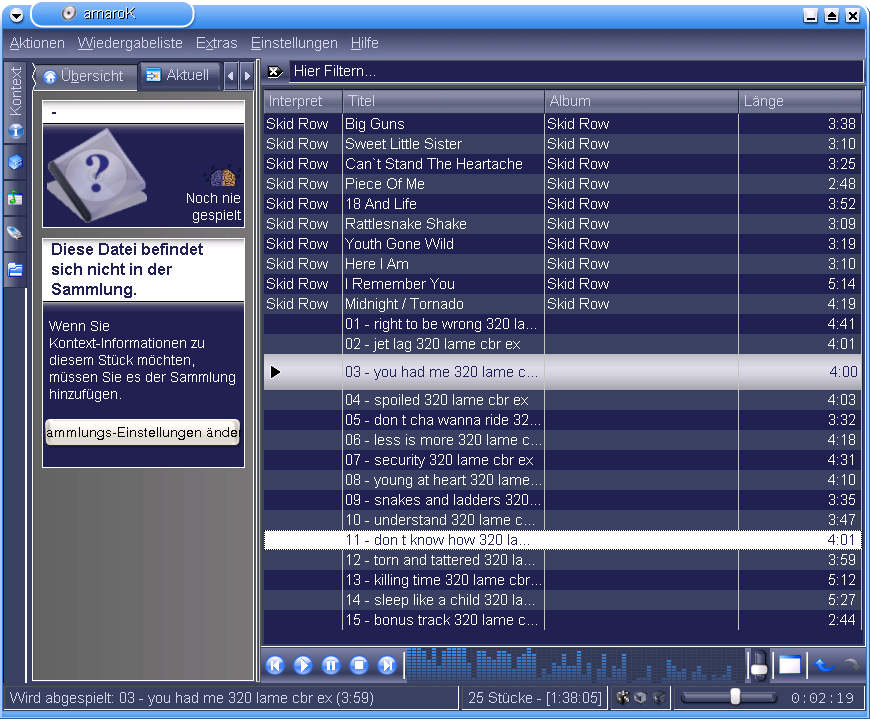Switch to the Übersicht tab
This screenshot has height=719, width=870.
point(84,76)
